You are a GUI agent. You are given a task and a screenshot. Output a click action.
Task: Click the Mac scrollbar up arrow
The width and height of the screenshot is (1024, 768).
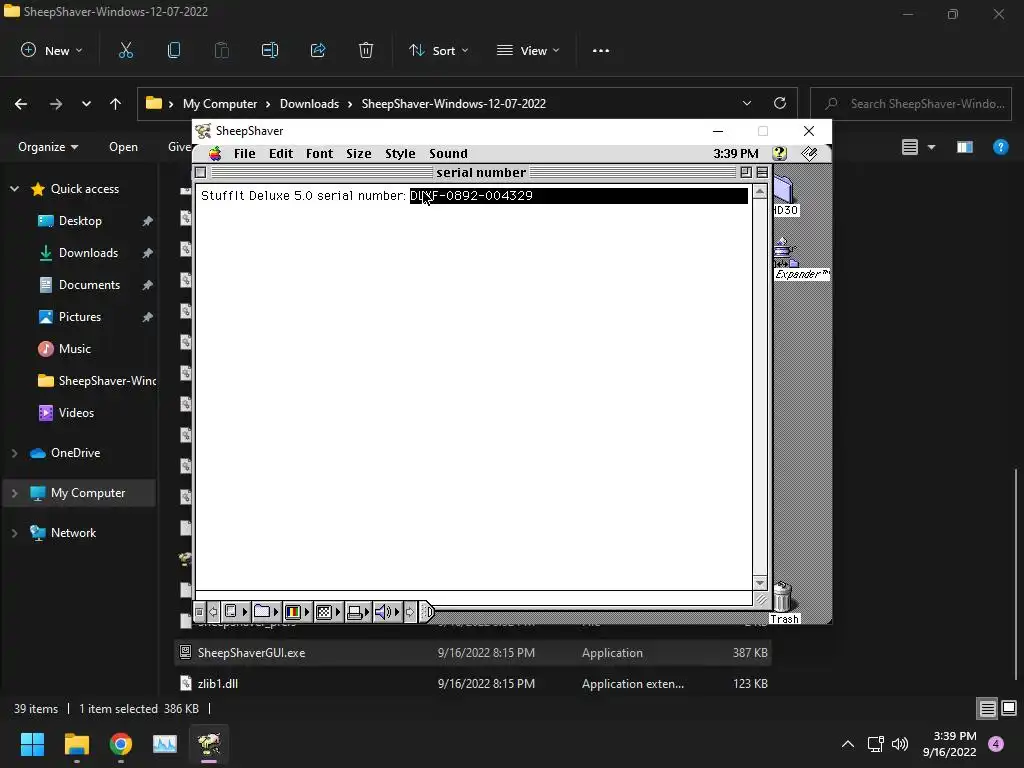click(x=760, y=191)
